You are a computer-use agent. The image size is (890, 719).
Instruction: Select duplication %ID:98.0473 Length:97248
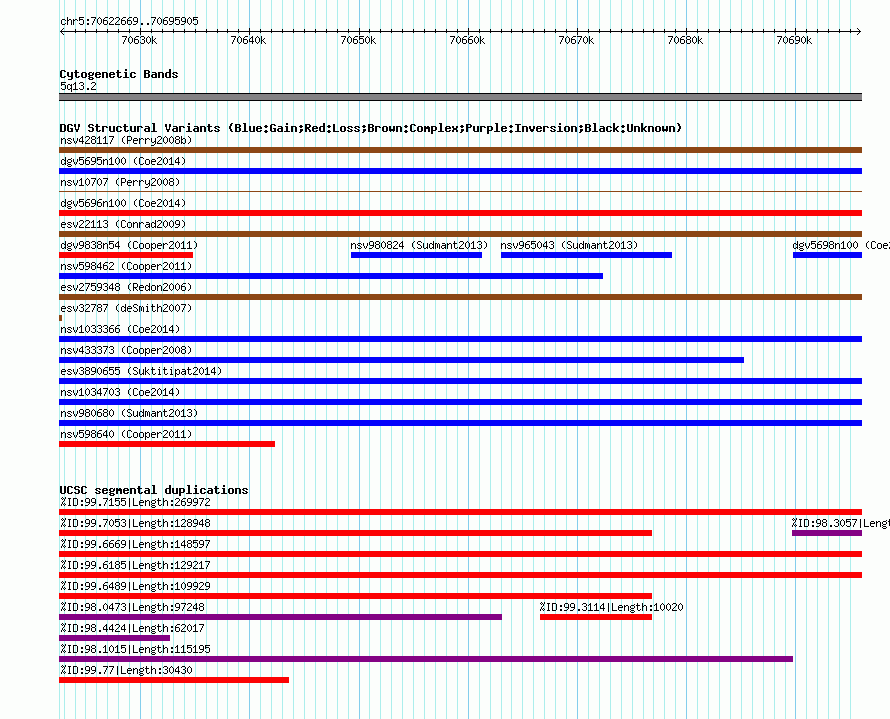(x=132, y=607)
